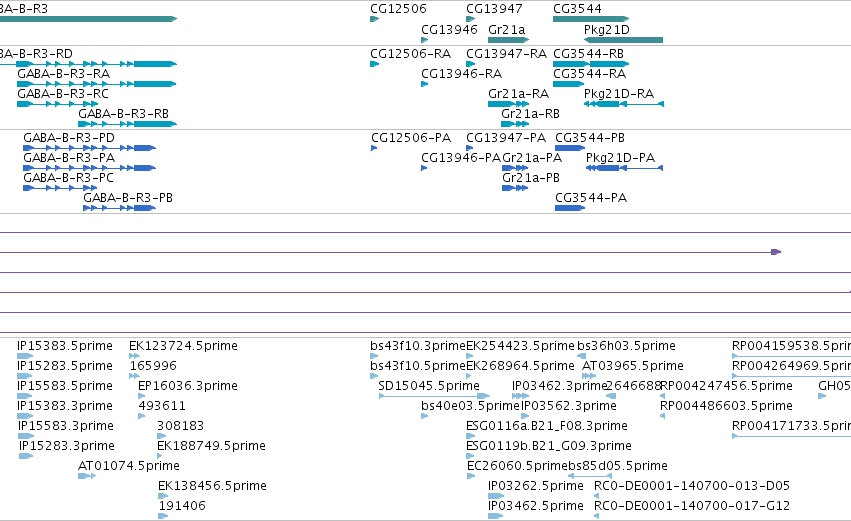
Task: Click feature 493611
Action: pos(162,406)
